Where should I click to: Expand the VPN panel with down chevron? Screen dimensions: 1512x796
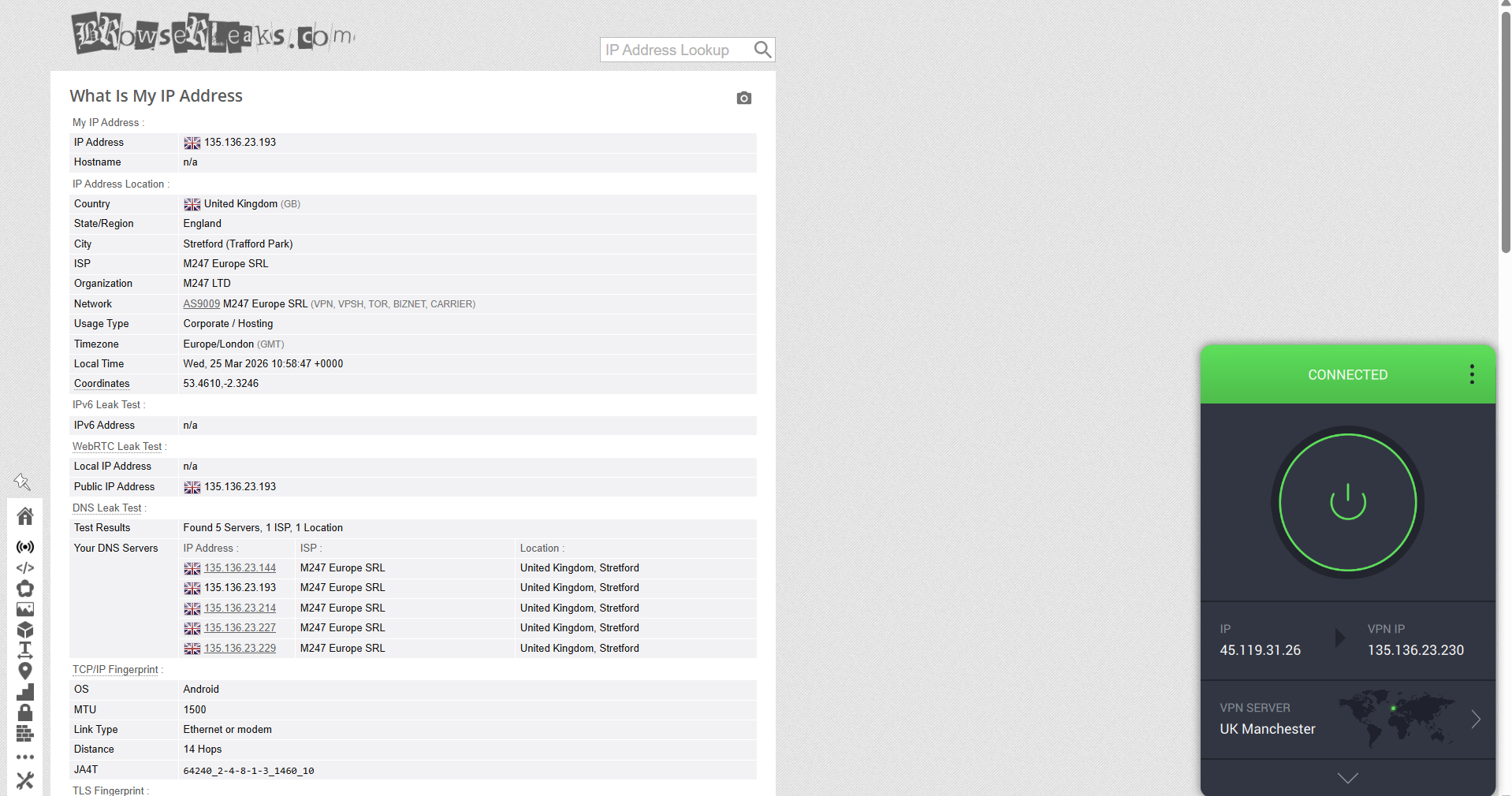pyautogui.click(x=1347, y=779)
